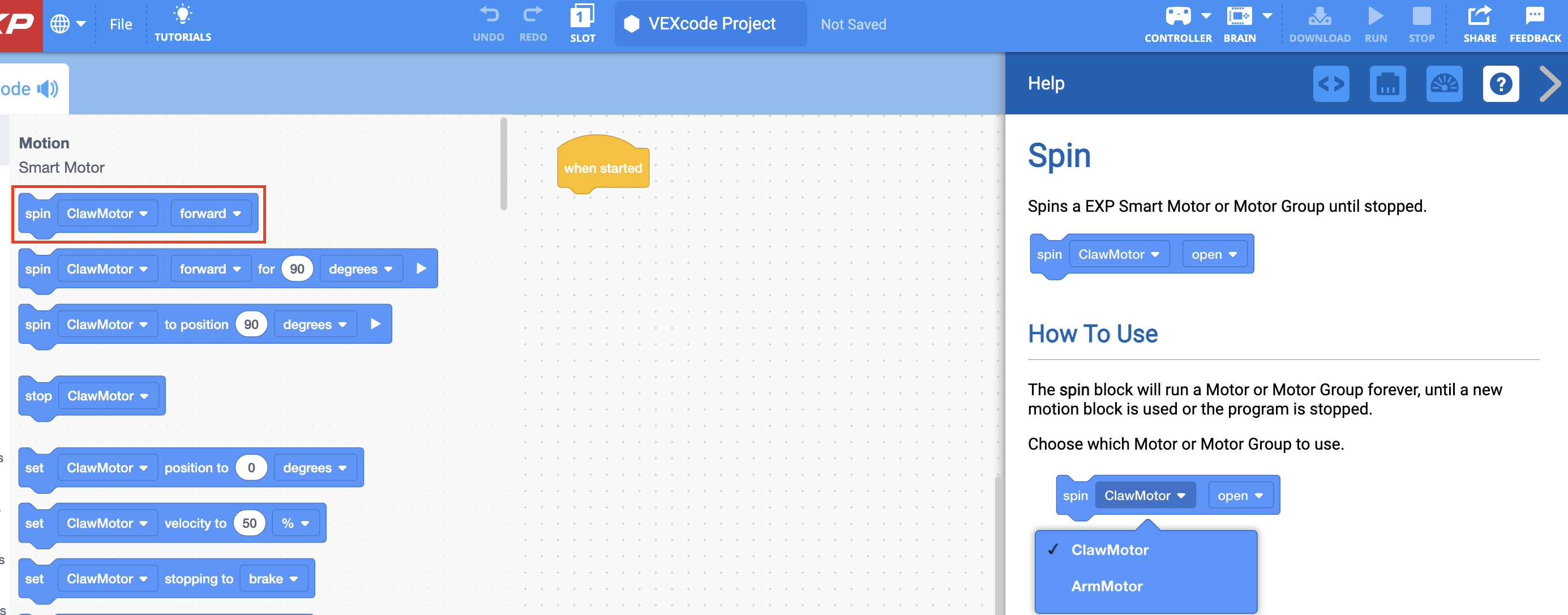Expand the Brain dropdown arrow

(1267, 15)
